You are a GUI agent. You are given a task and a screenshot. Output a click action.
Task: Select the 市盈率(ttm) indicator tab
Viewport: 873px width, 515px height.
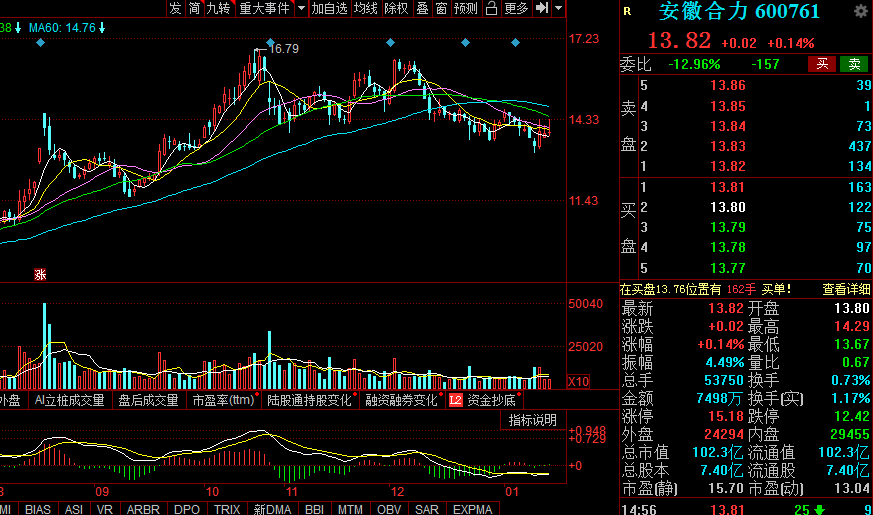223,400
